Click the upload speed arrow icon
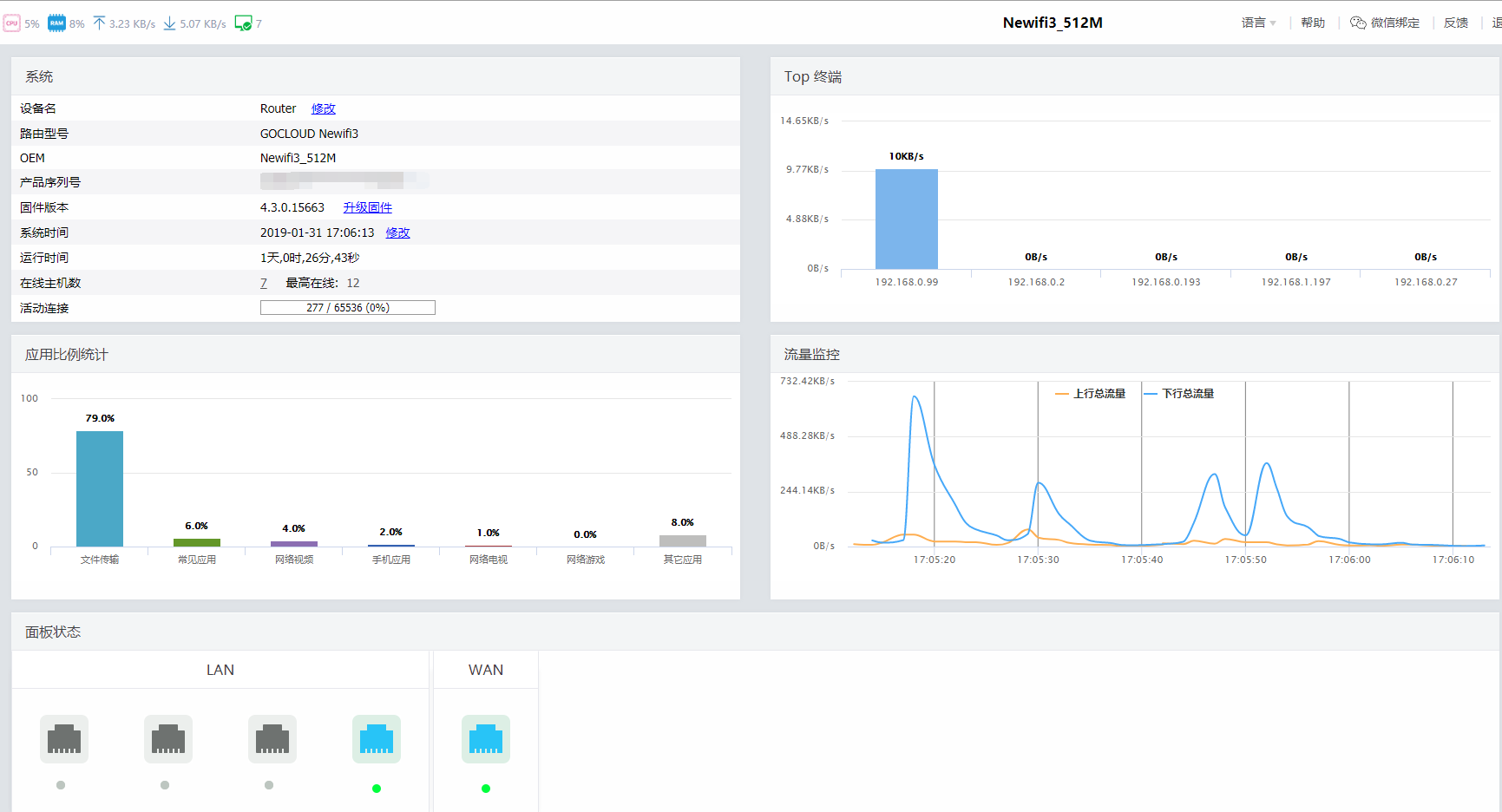Screen dimensions: 1502x812 99,23
